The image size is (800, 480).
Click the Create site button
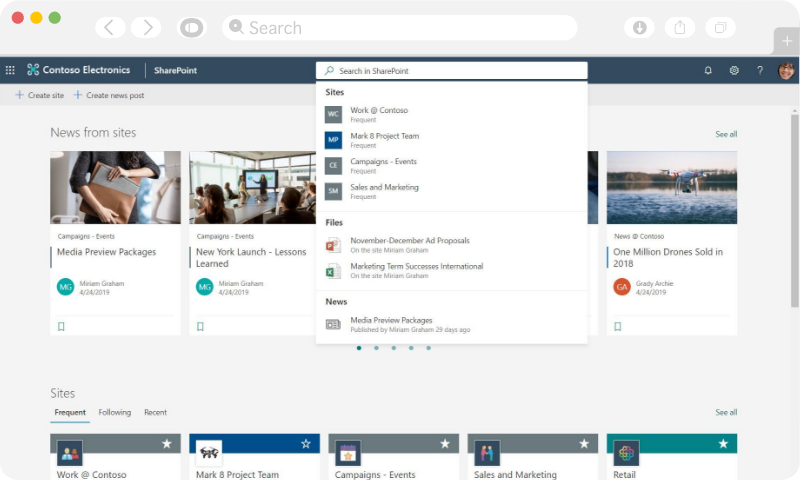point(40,95)
